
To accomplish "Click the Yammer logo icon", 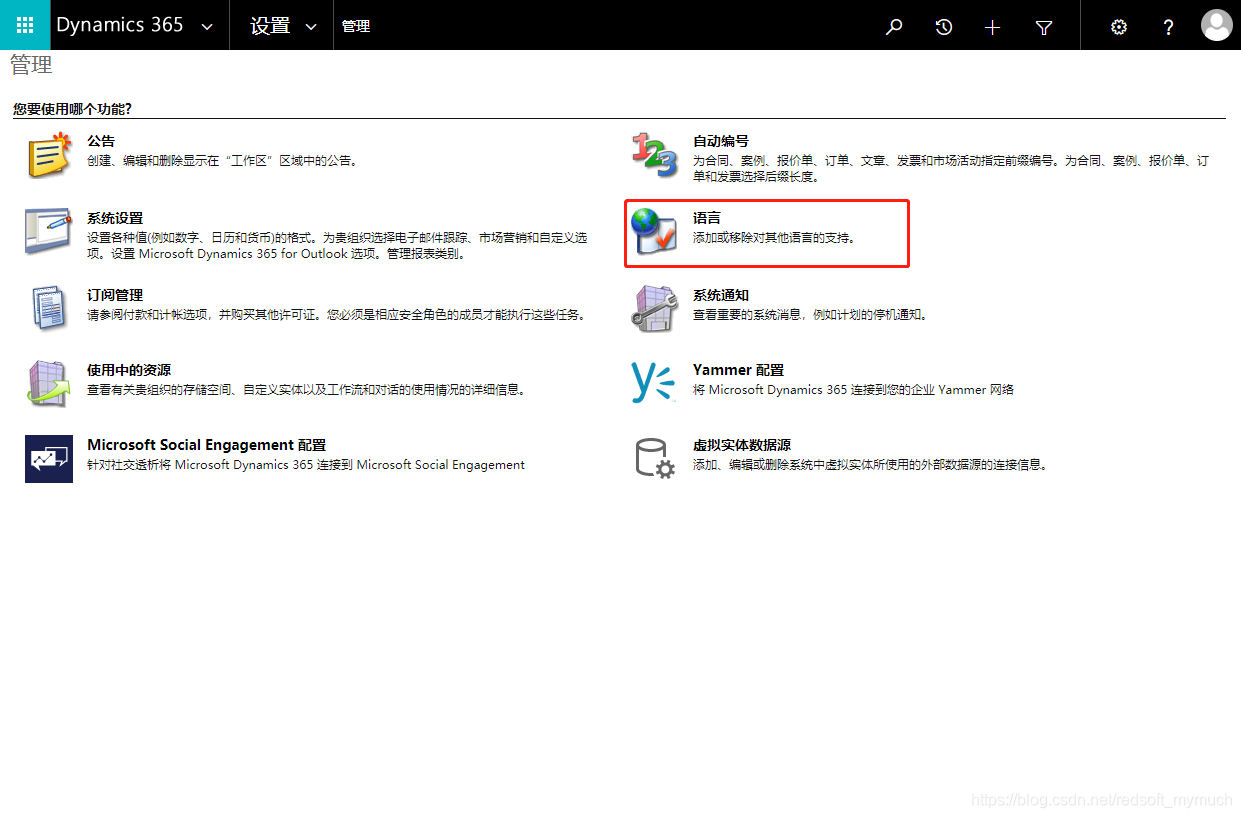I will tap(654, 382).
